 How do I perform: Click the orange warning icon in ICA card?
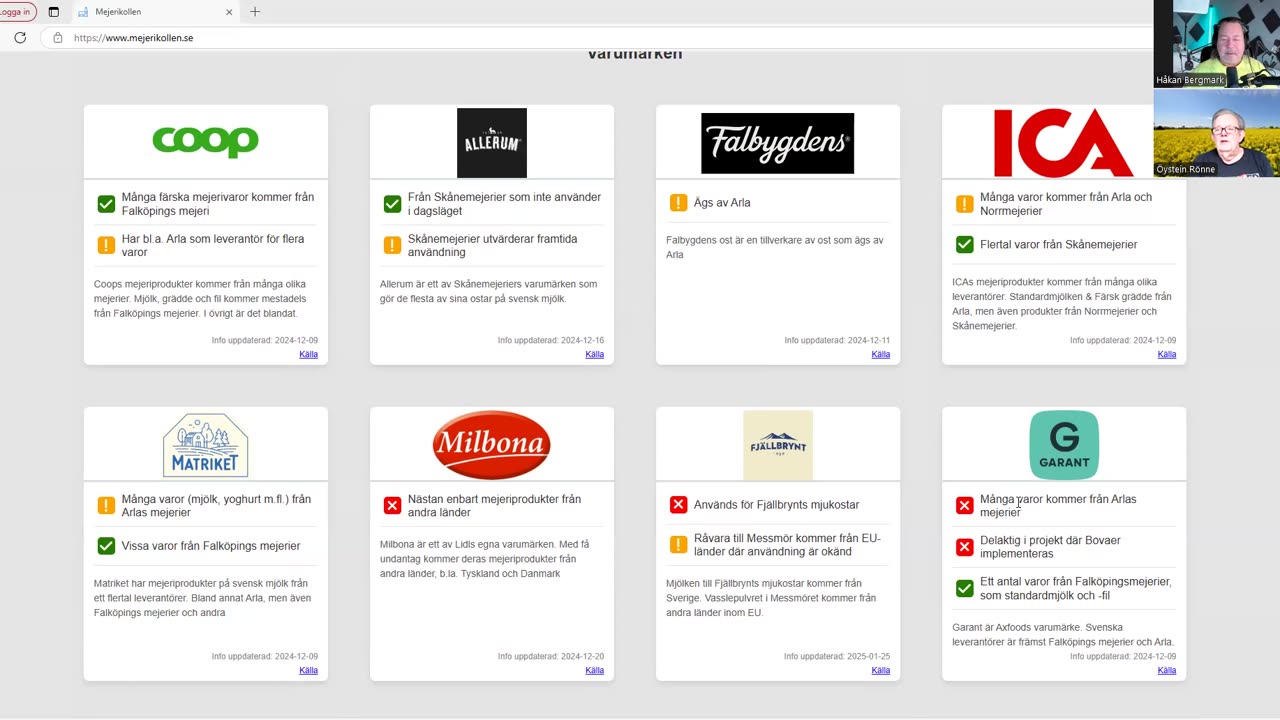click(x=964, y=204)
